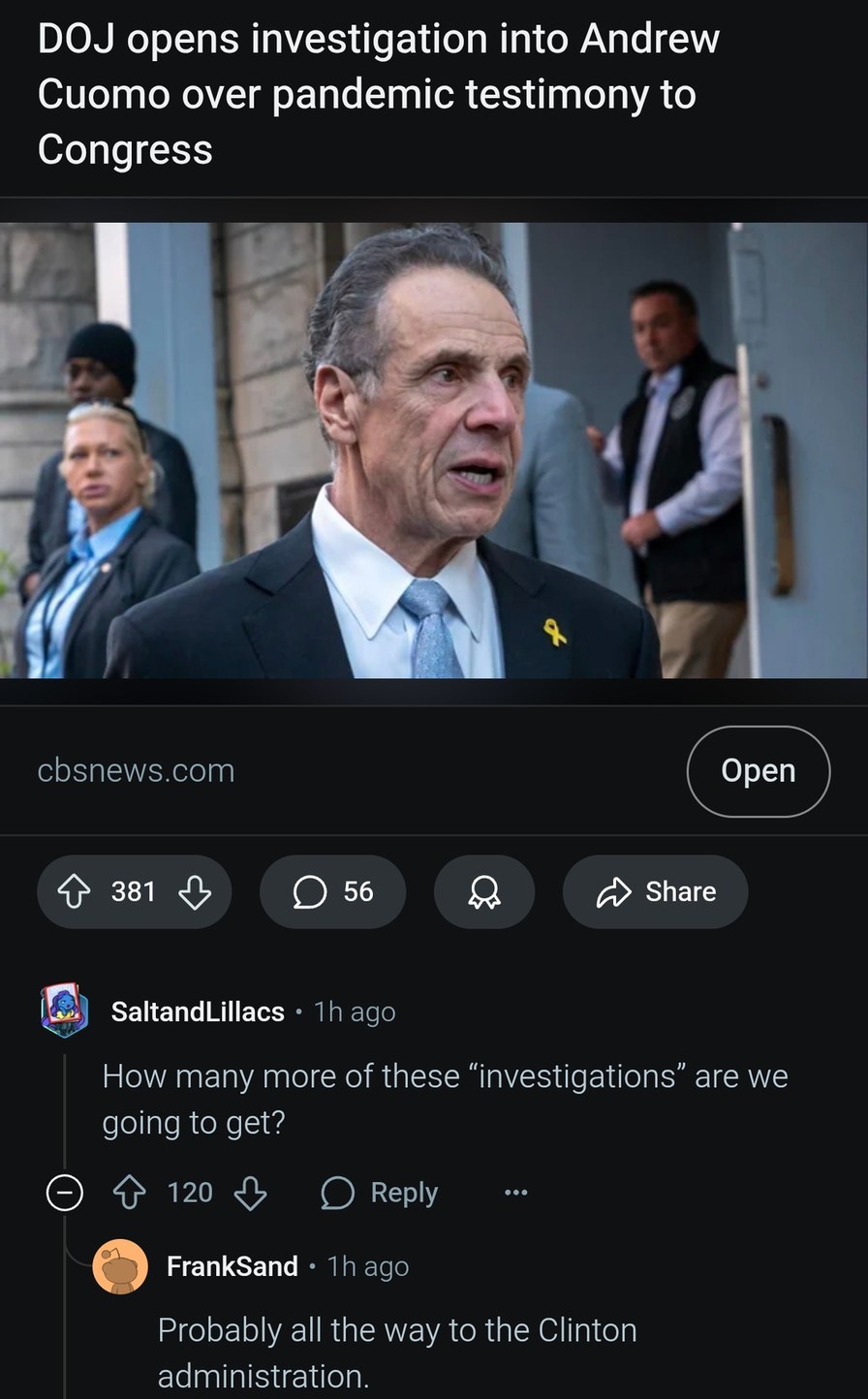The height and width of the screenshot is (1399, 868).
Task: Tap SaltandLillacs's avatar
Action: [64, 1011]
